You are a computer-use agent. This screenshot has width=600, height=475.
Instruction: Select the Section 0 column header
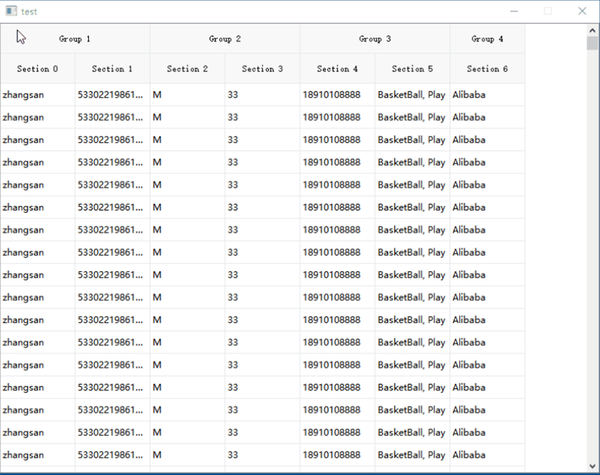click(x=38, y=69)
